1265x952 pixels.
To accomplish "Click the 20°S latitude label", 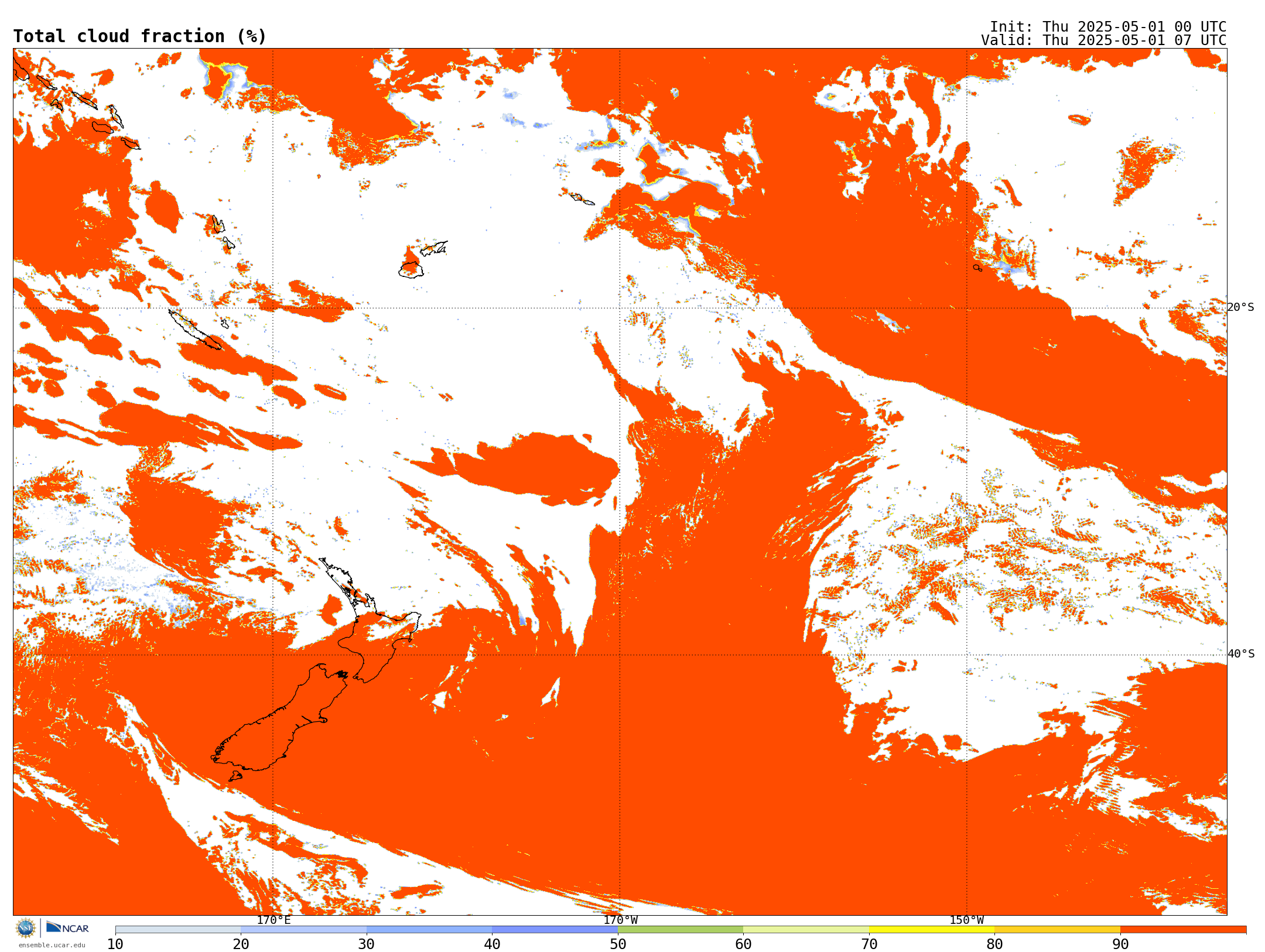I will 1241,307.
